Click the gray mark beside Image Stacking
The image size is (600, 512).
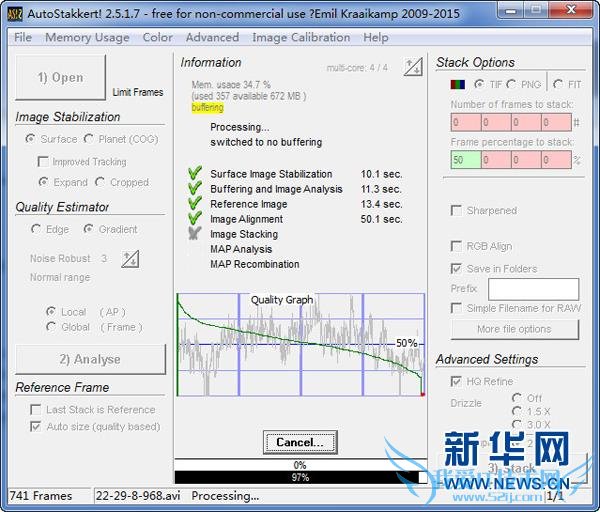195,233
